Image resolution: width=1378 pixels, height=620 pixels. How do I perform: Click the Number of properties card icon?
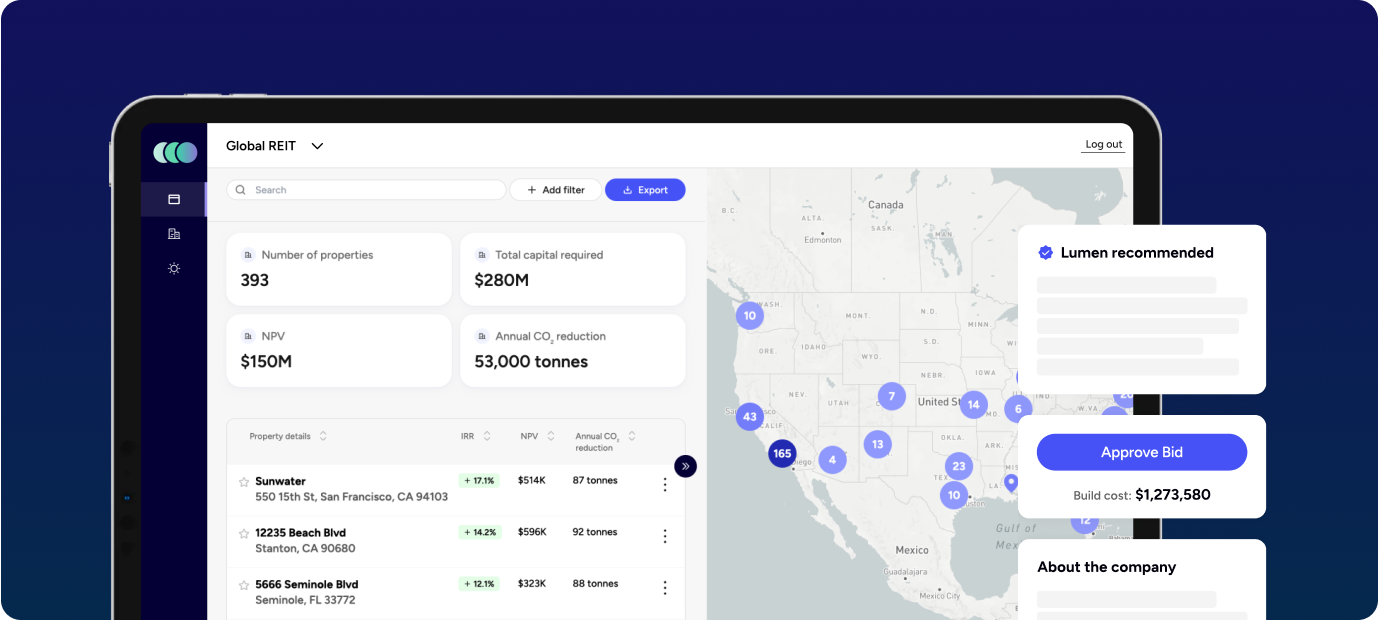248,255
